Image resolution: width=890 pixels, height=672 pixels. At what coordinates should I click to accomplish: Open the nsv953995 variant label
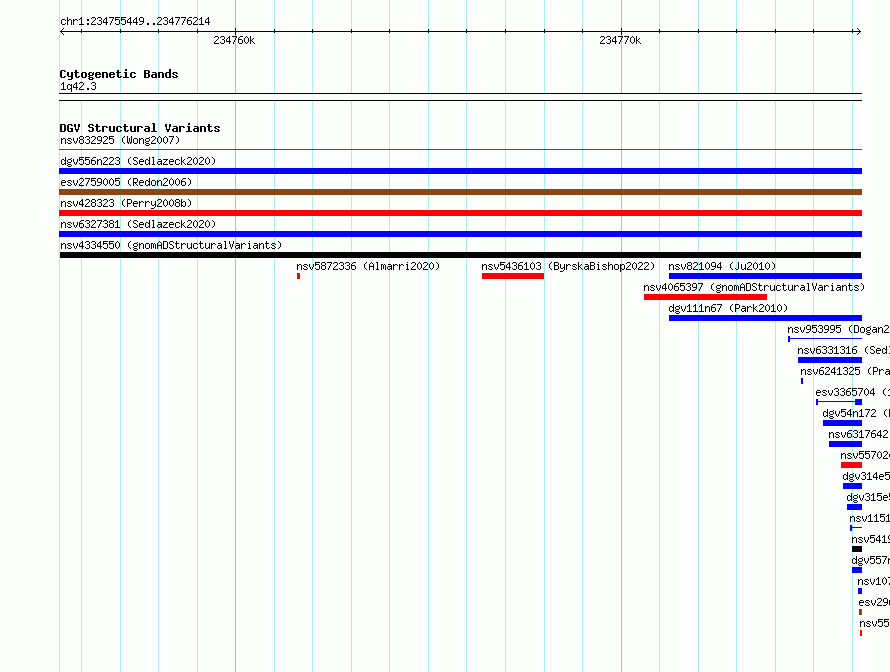coord(838,329)
